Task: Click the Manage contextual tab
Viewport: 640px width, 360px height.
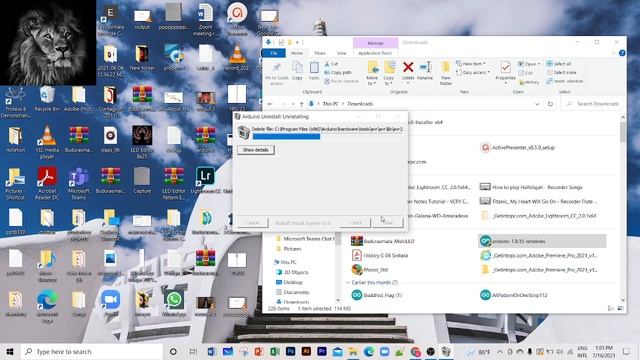Action: [x=375, y=43]
